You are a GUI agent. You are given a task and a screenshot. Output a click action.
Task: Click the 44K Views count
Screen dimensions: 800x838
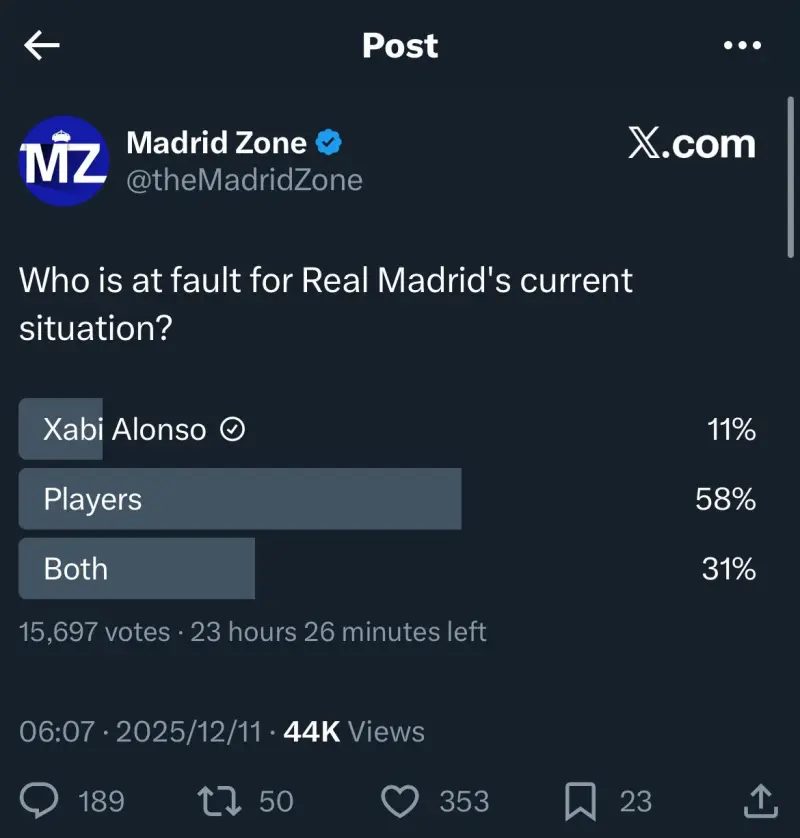[354, 732]
